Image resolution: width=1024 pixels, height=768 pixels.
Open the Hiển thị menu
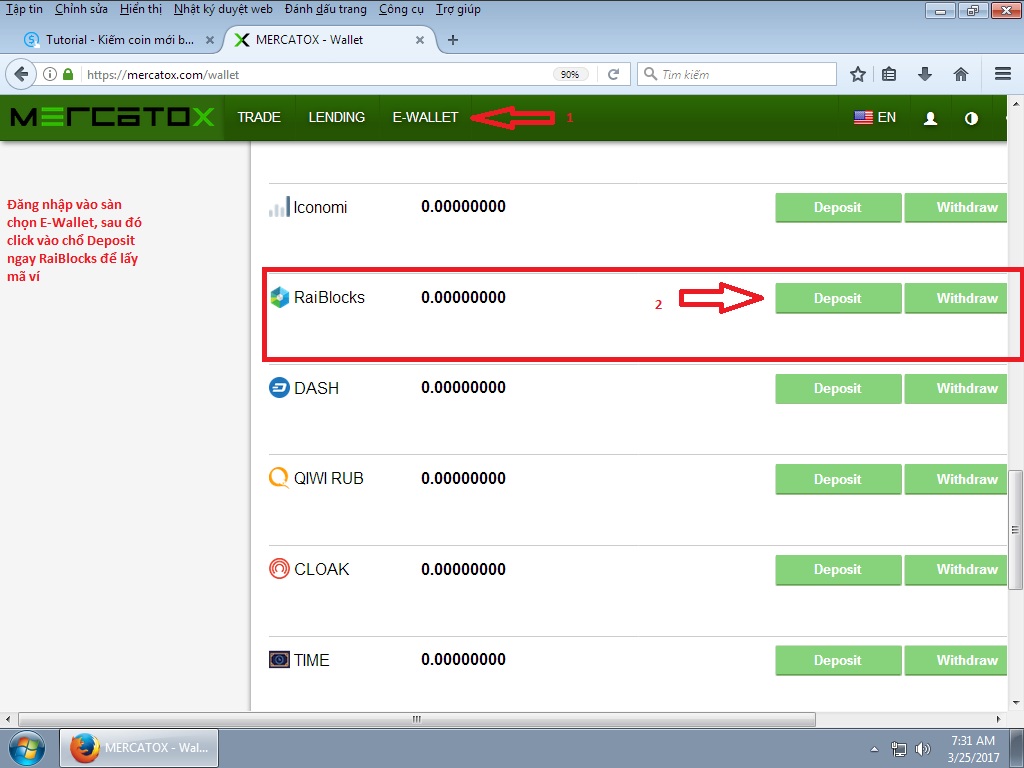point(140,9)
